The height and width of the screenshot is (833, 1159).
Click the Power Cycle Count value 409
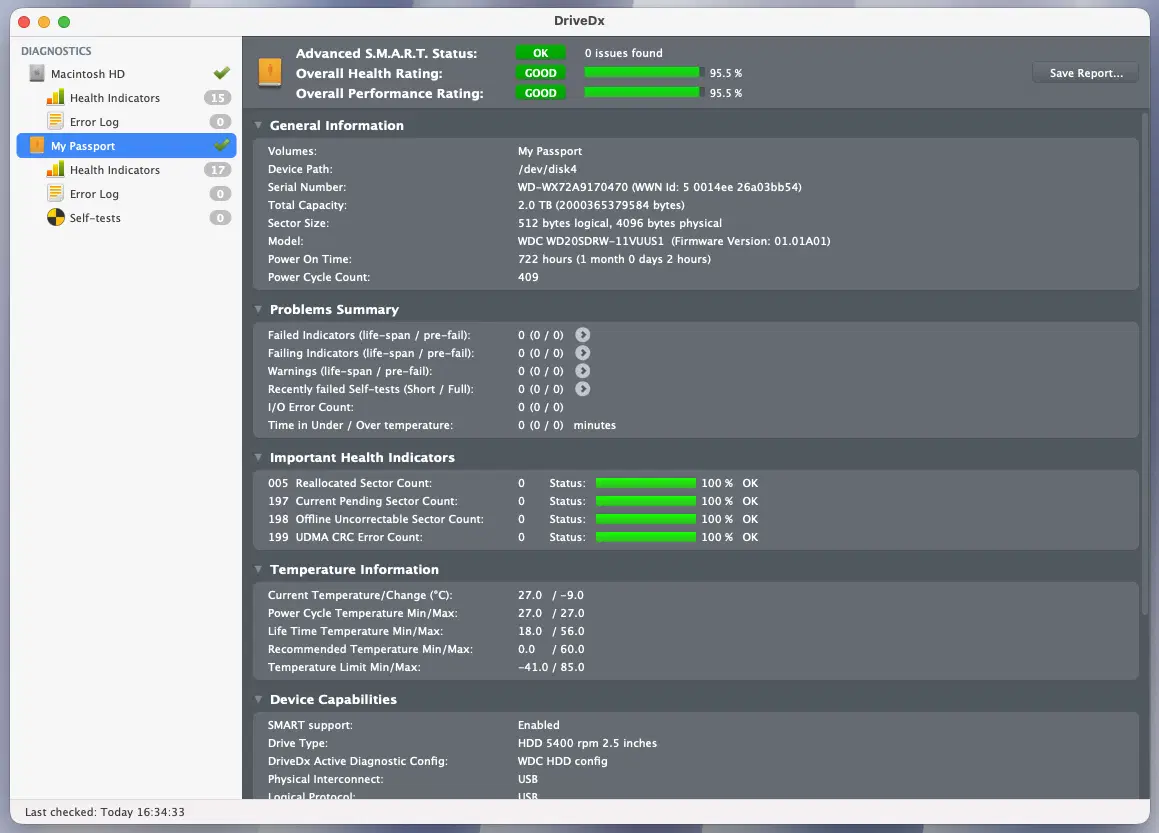528,277
